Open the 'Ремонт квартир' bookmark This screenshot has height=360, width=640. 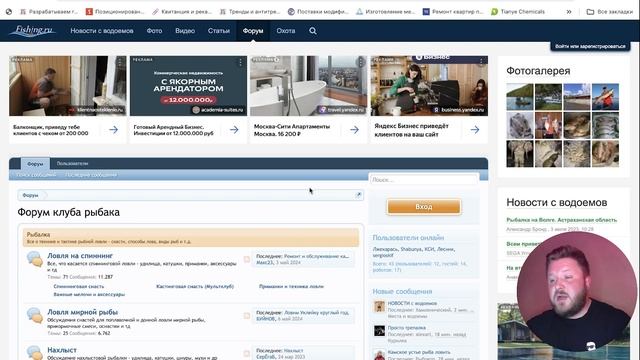(x=453, y=12)
